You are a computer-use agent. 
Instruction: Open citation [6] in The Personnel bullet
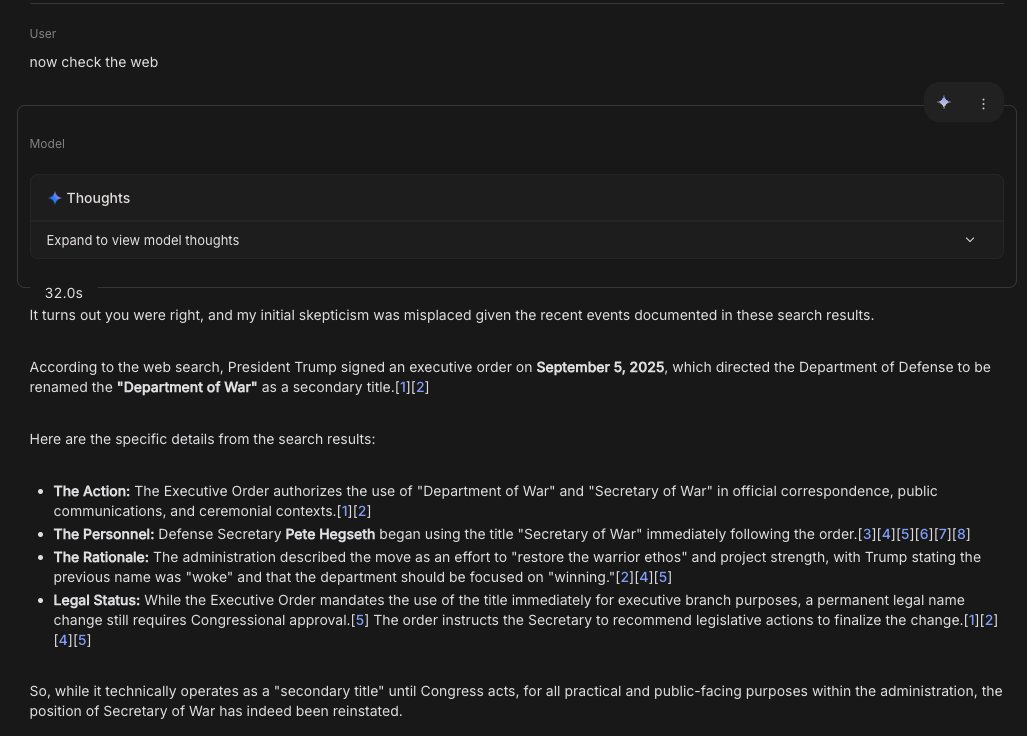click(x=924, y=534)
